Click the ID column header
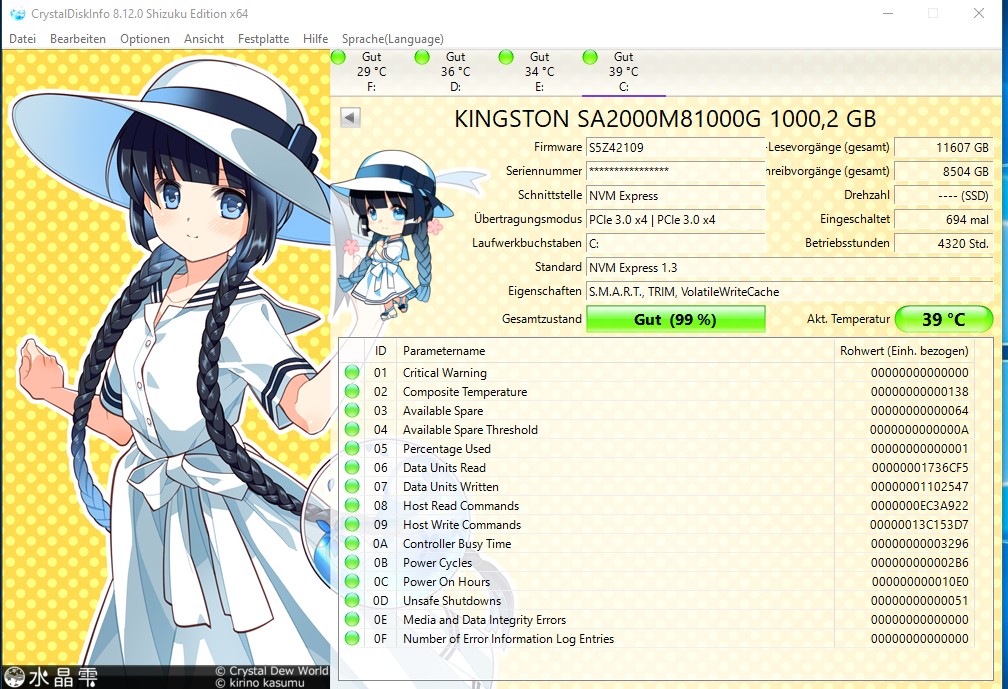This screenshot has width=1008, height=689. click(x=381, y=350)
